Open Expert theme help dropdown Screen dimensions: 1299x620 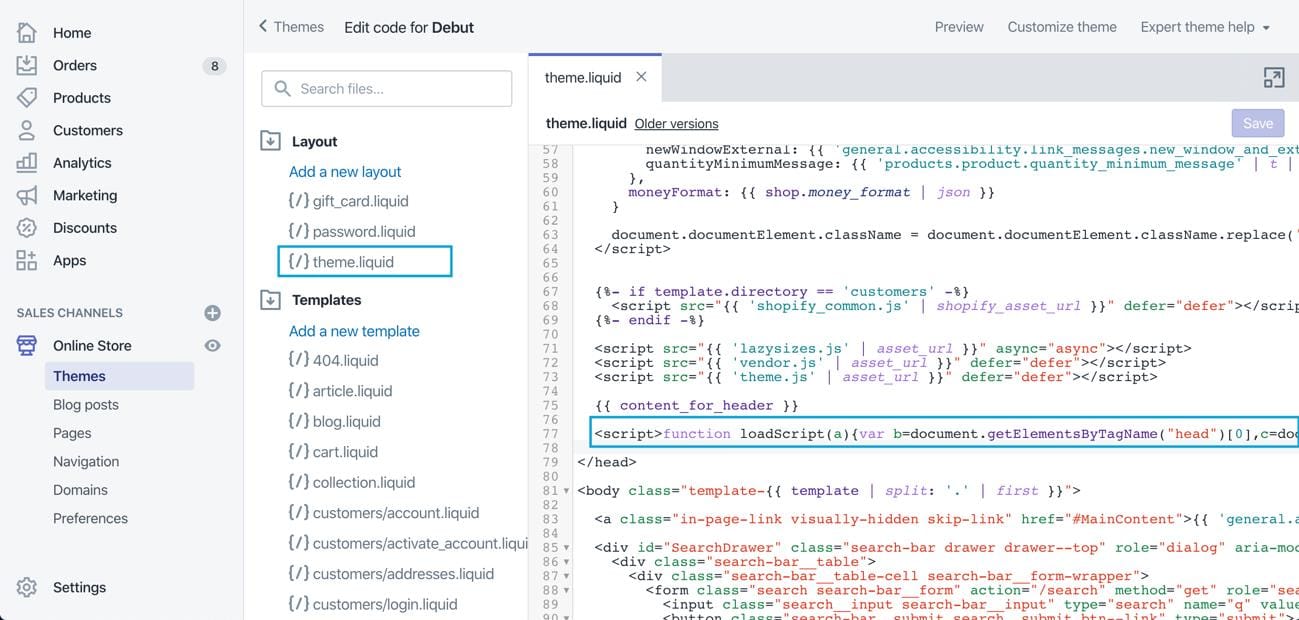coord(1205,27)
